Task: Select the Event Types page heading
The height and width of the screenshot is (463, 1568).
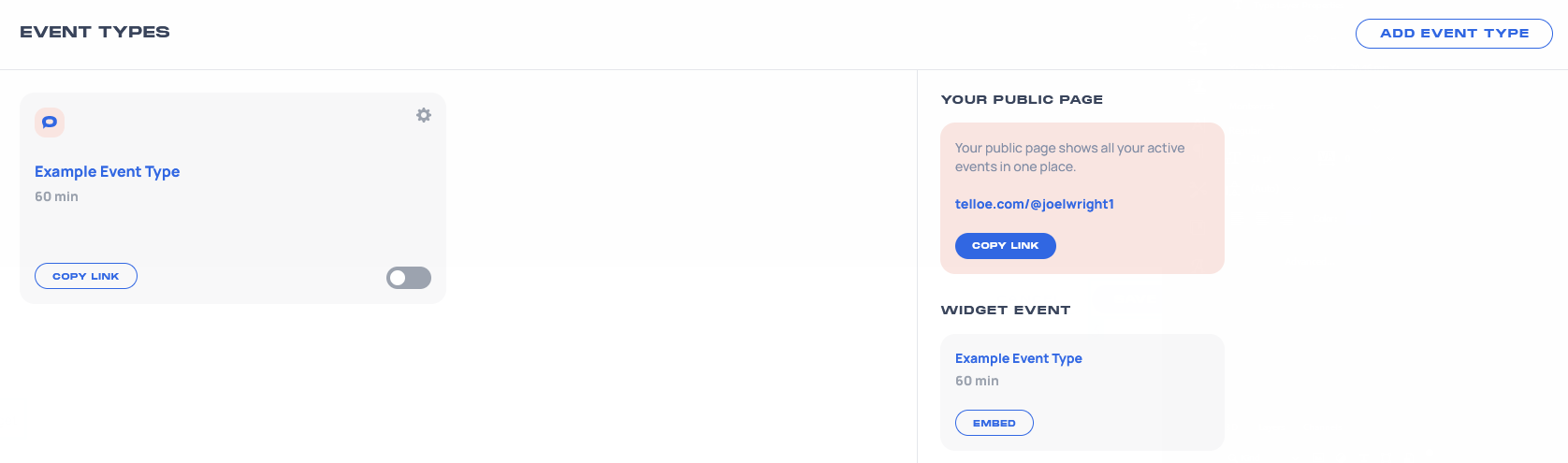Action: coord(94,32)
